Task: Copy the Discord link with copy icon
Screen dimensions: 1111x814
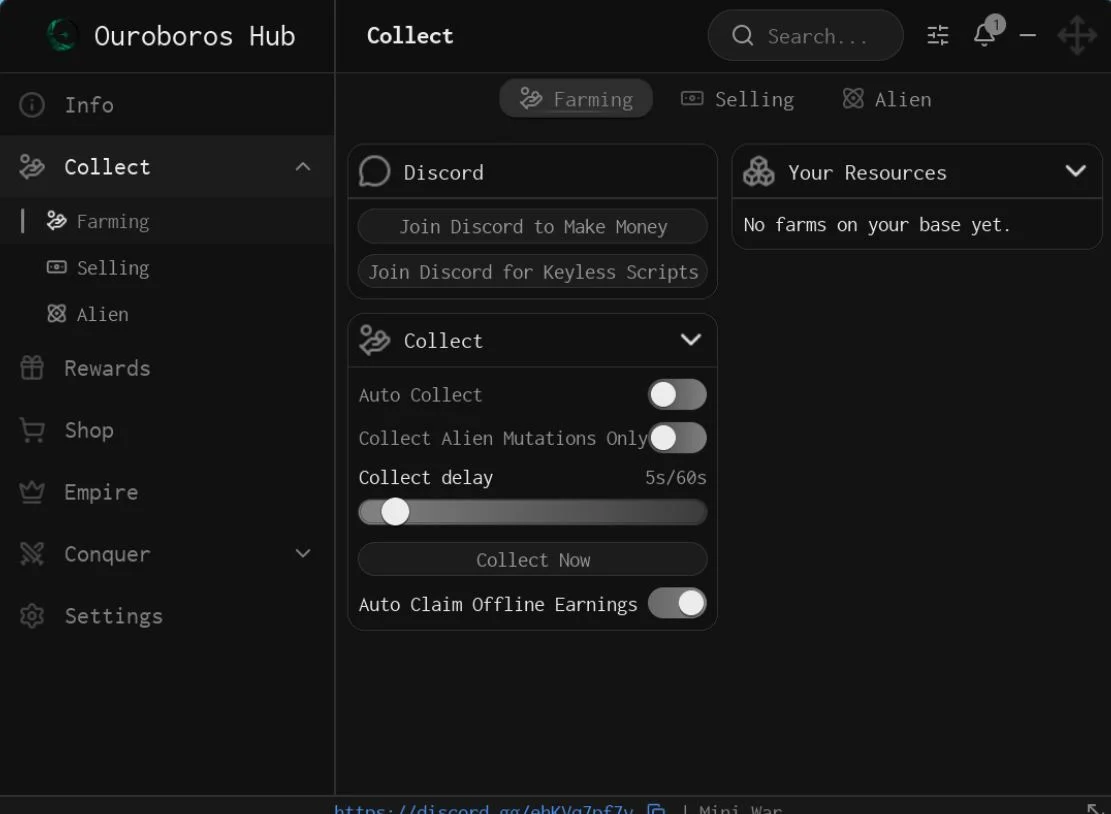Action: tap(656, 808)
